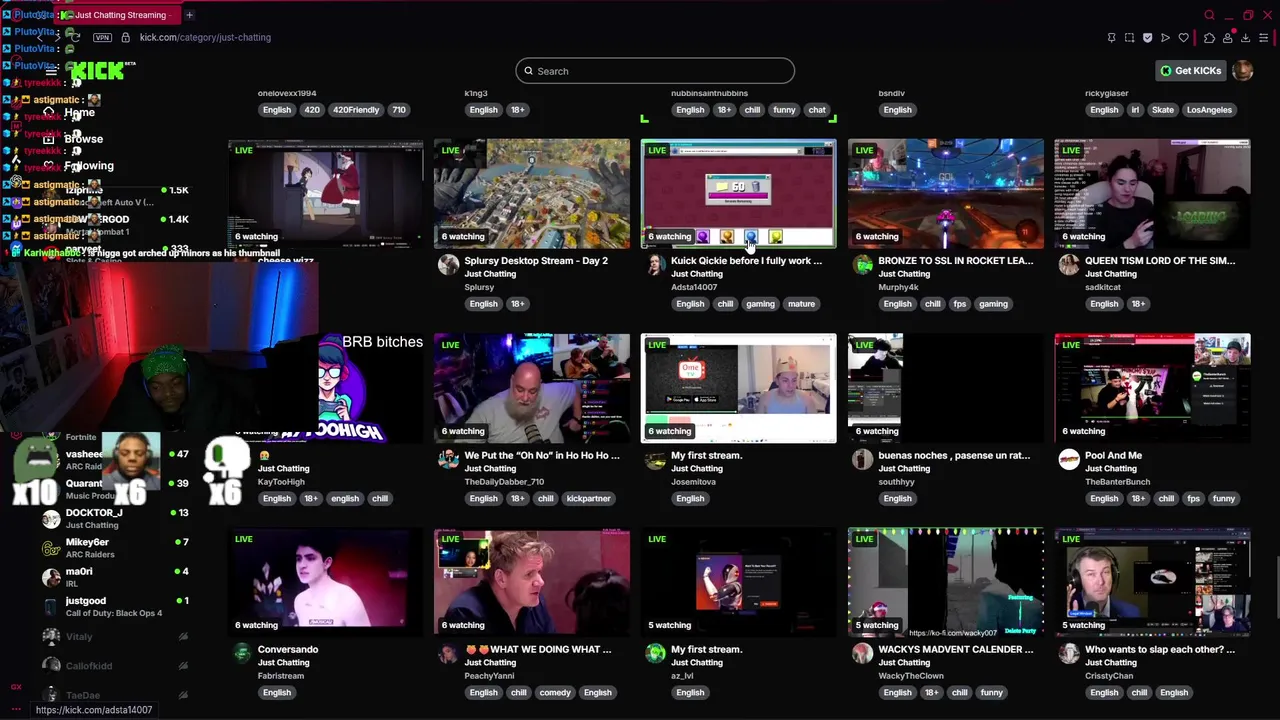The image size is (1280, 720).
Task: Open the browser extensions cube icon
Action: click(1209, 38)
